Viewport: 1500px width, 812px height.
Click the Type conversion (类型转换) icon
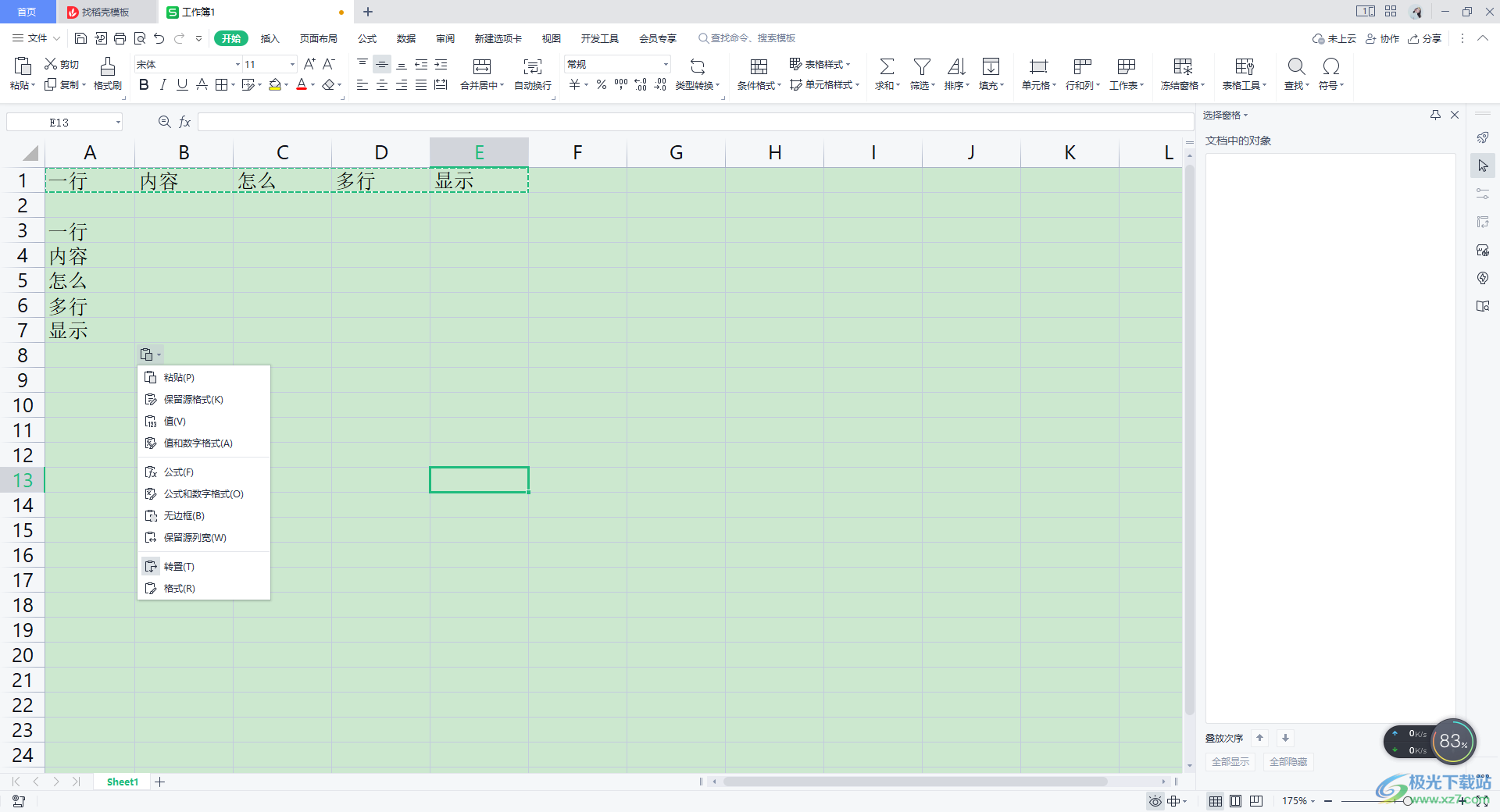pos(698,66)
